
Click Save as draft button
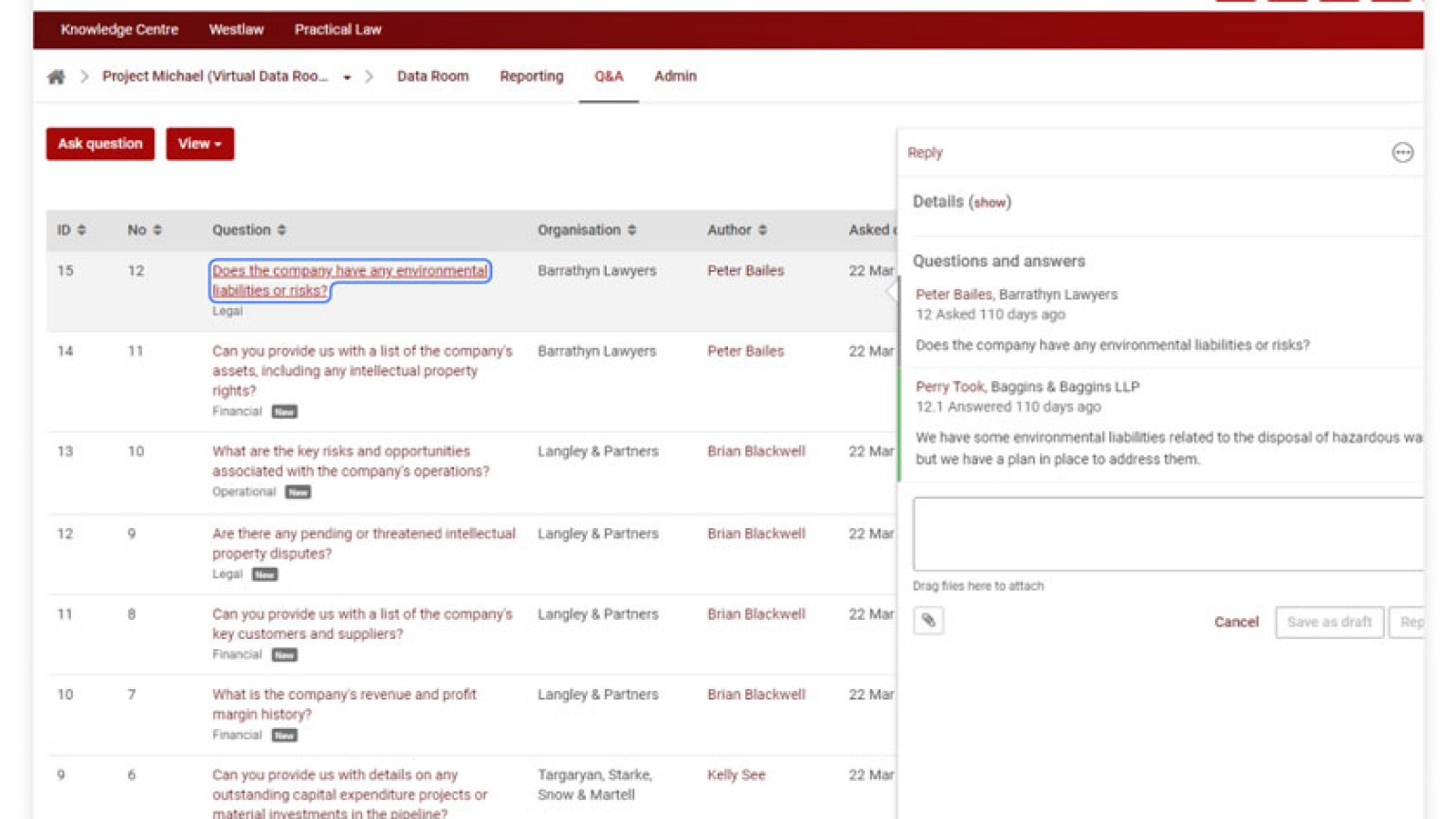click(x=1328, y=622)
